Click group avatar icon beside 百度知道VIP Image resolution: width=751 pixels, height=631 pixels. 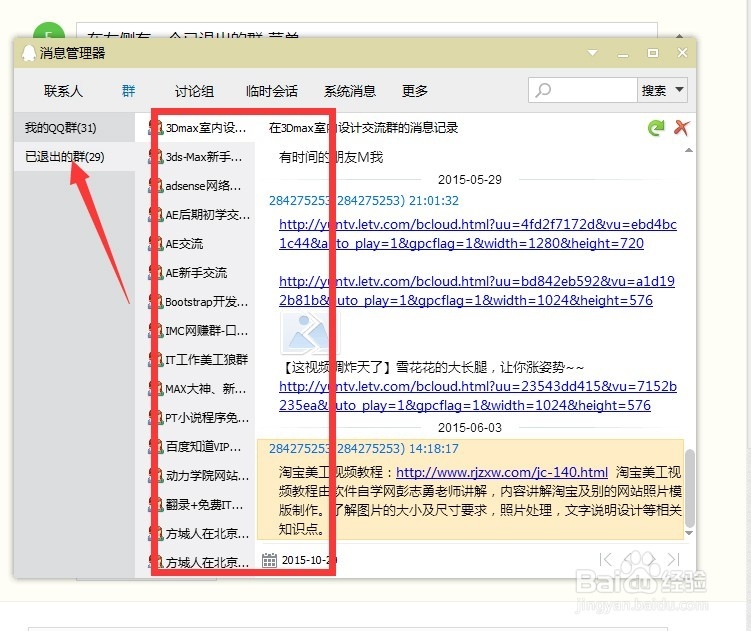[x=156, y=447]
